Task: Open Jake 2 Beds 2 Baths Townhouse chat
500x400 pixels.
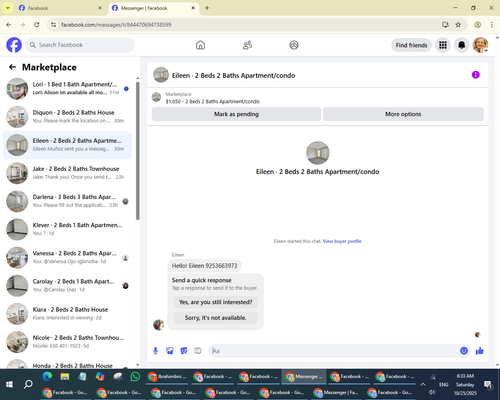Action: [67, 173]
